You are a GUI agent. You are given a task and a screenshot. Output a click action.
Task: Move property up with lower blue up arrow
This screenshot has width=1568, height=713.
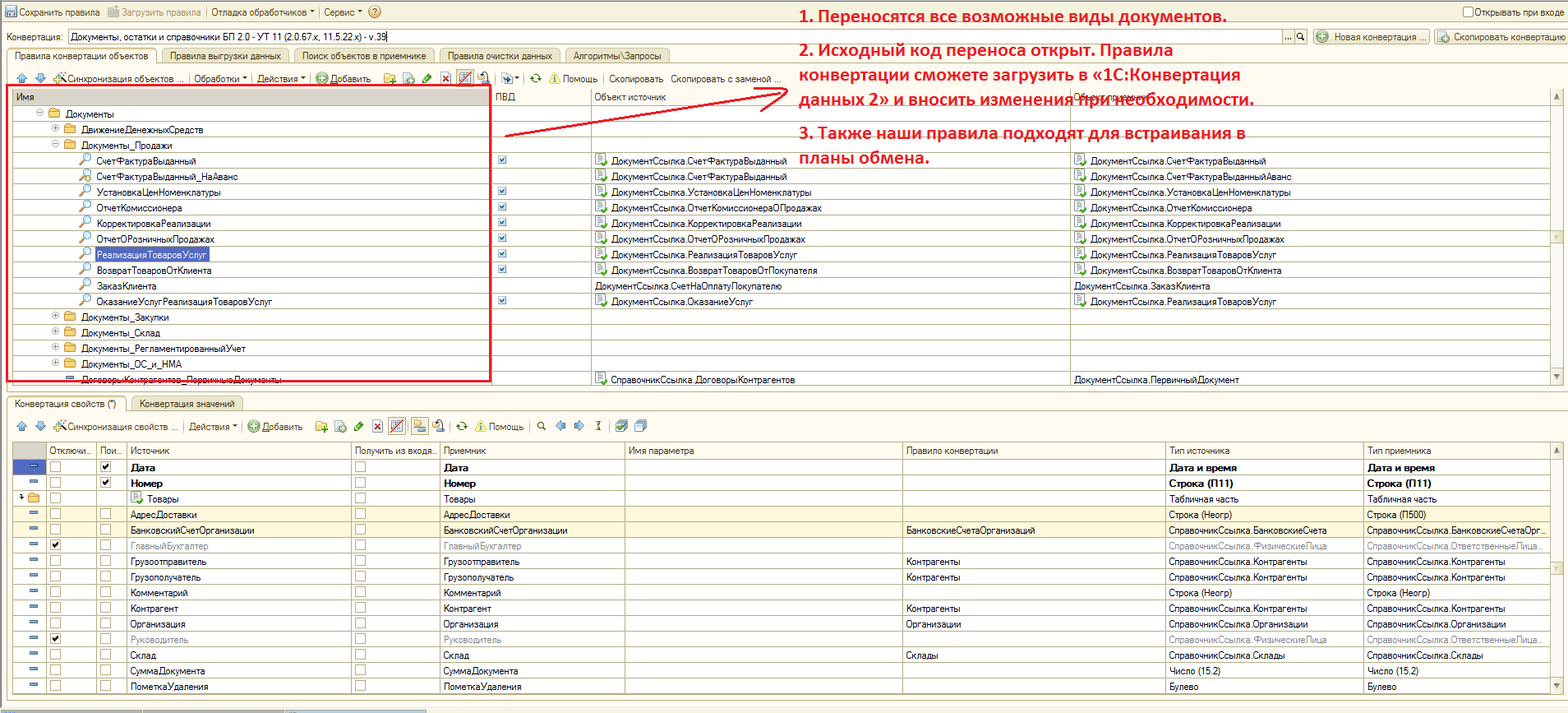coord(22,426)
